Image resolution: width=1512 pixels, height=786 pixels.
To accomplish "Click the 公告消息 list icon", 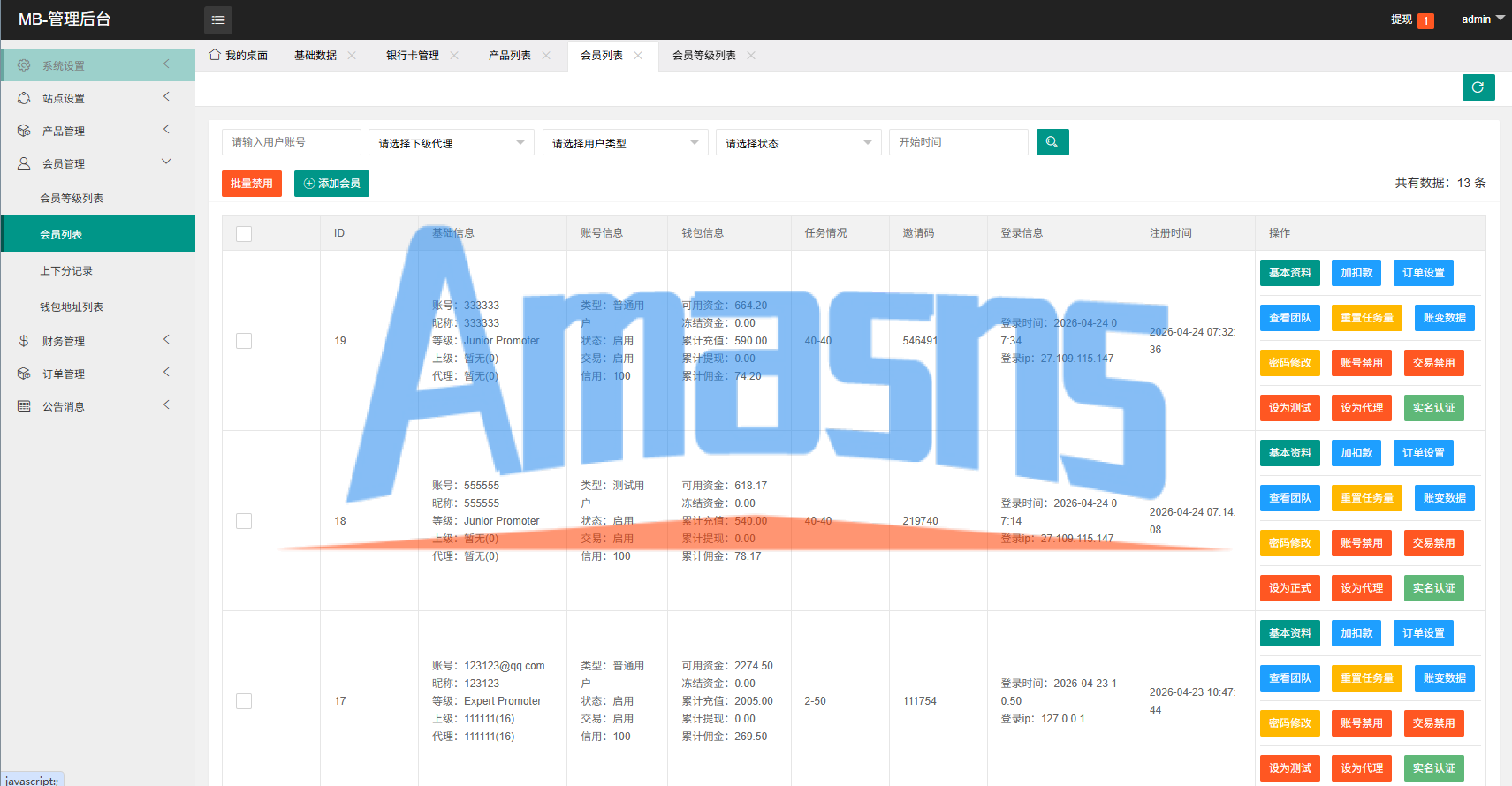I will tap(24, 406).
